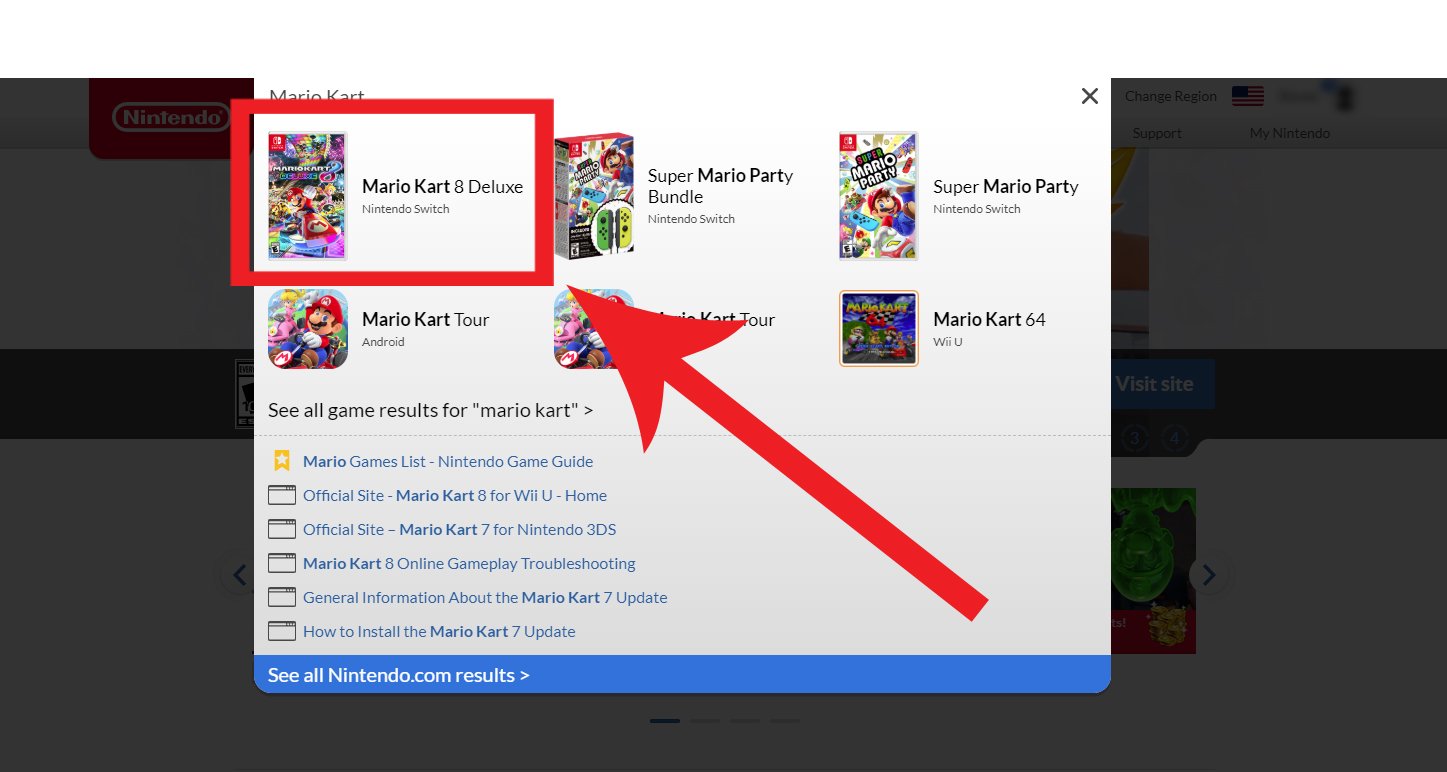Image resolution: width=1447 pixels, height=772 pixels.
Task: See all Nintendo.com results
Action: tap(682, 674)
